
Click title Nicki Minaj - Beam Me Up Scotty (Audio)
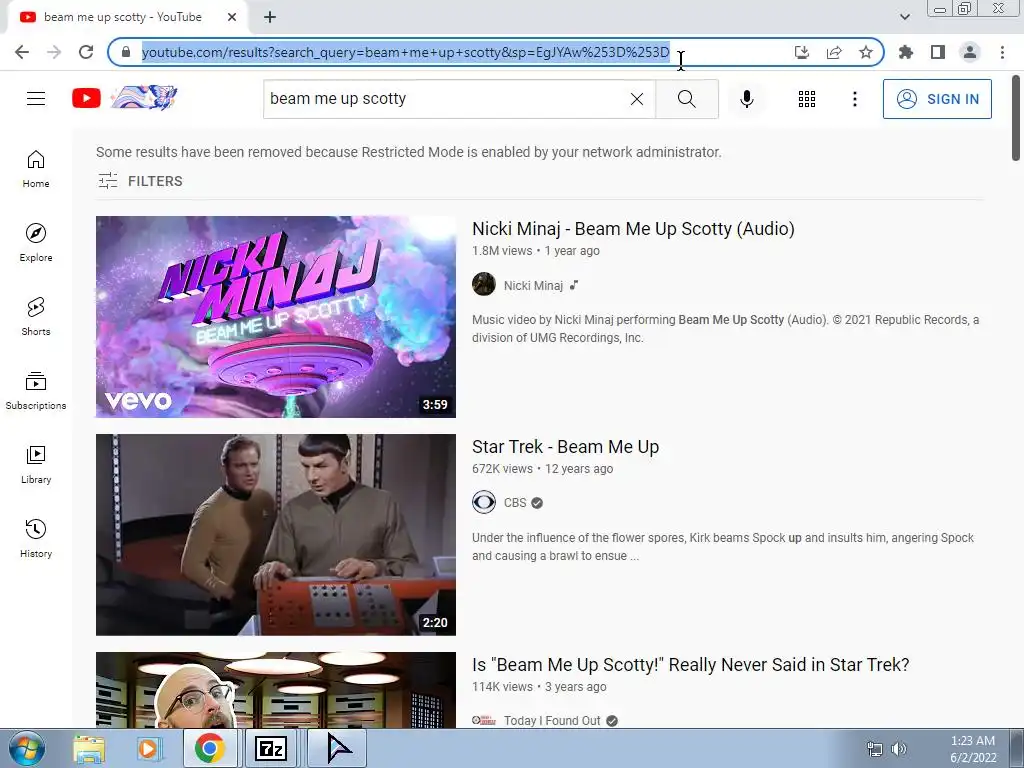(x=633, y=229)
